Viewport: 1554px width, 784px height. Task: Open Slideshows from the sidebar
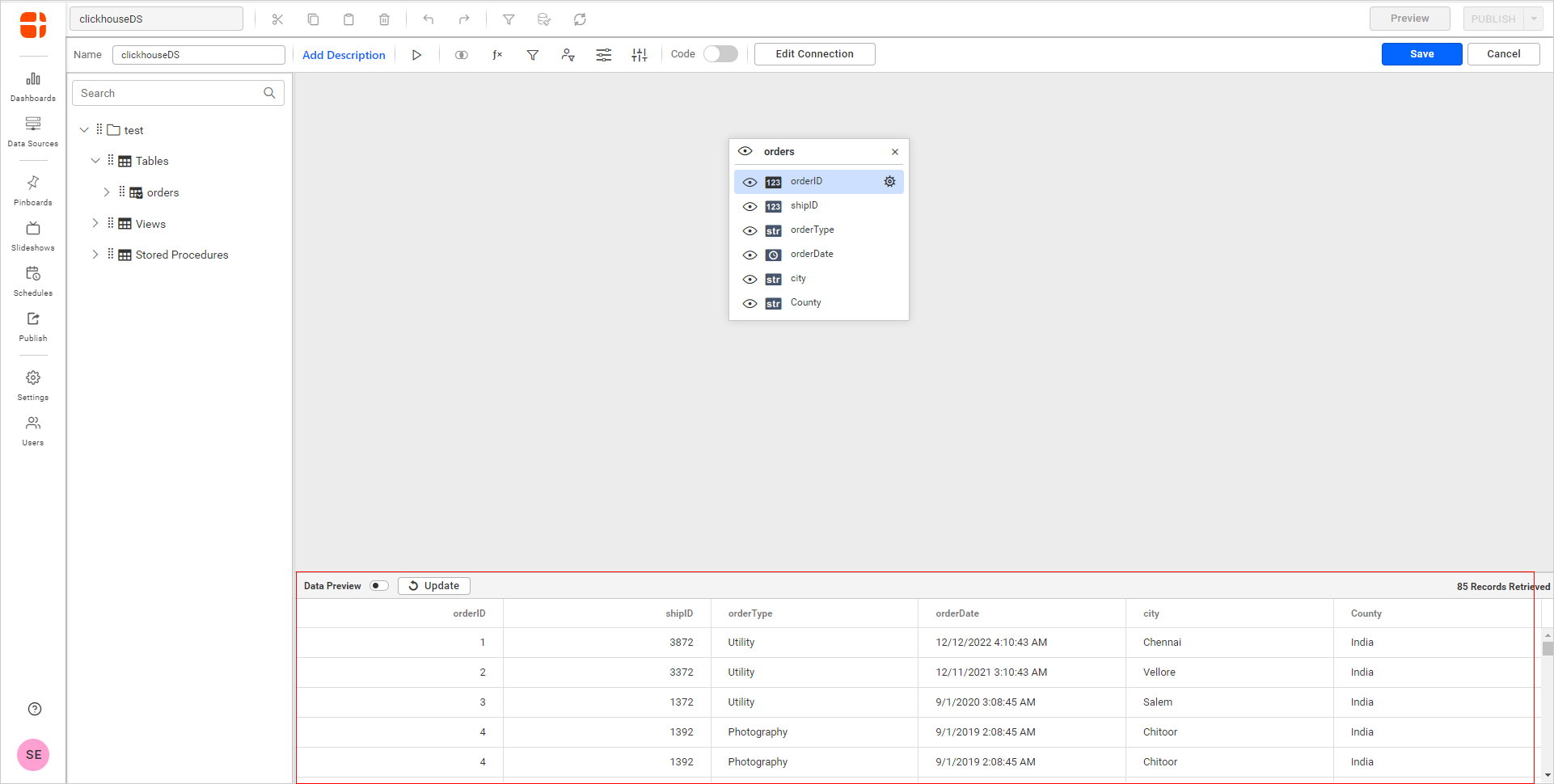coord(33,236)
